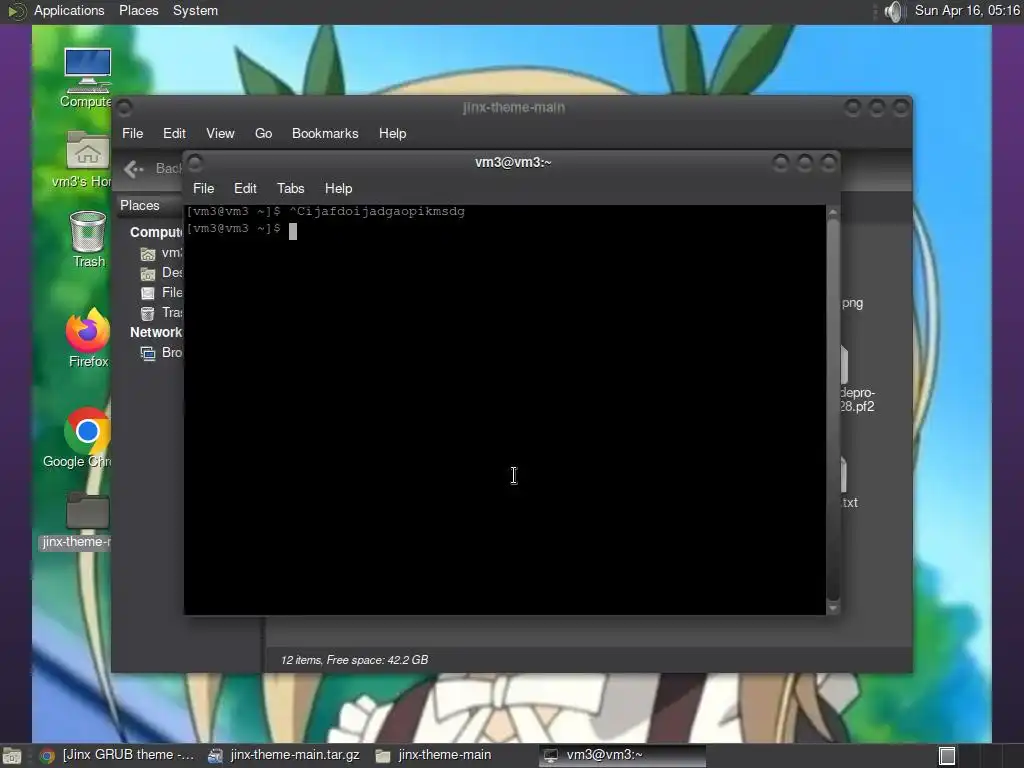Open the file manager's View menu
1024x768 pixels.
point(220,133)
